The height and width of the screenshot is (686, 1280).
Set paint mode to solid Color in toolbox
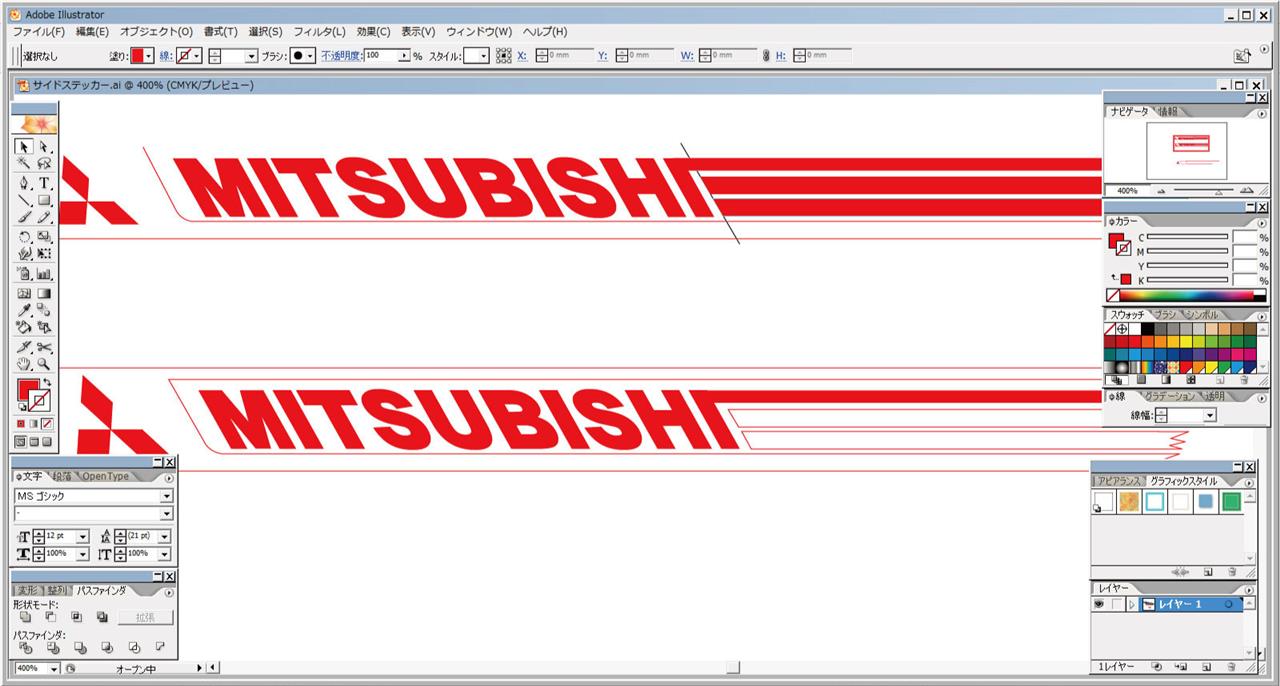click(x=22, y=424)
